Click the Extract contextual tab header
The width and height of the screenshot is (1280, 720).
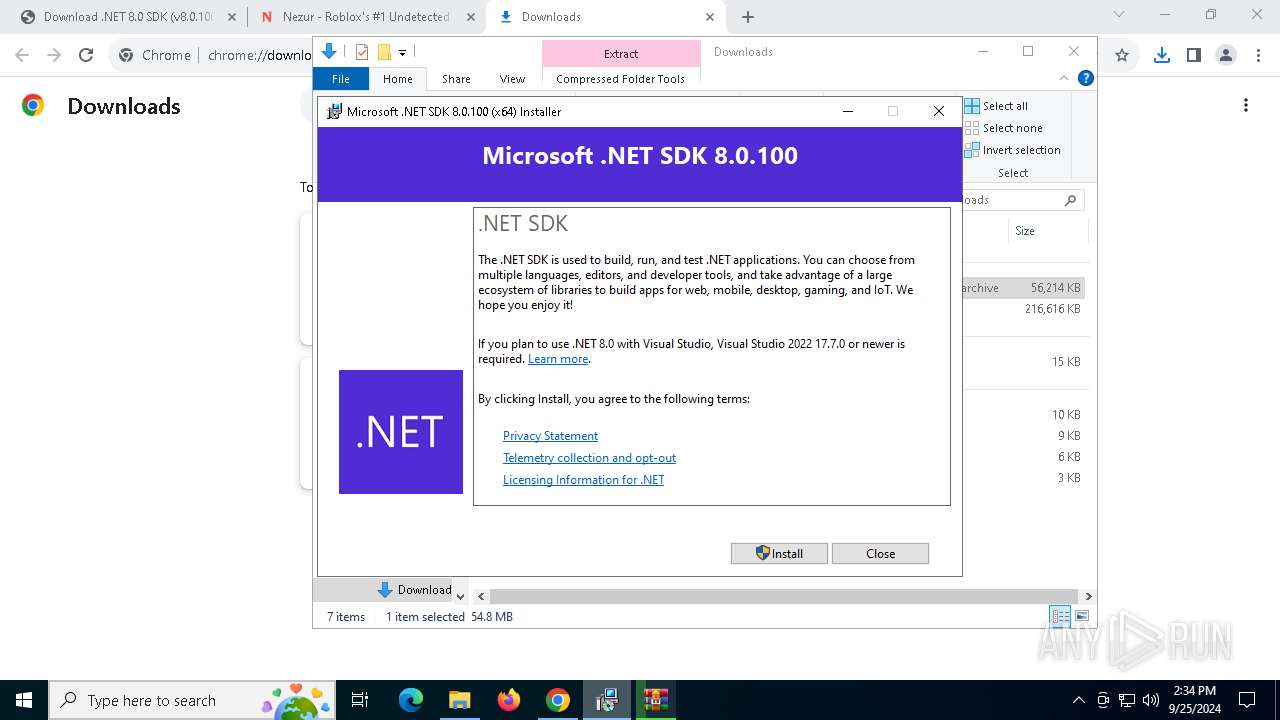tap(621, 54)
